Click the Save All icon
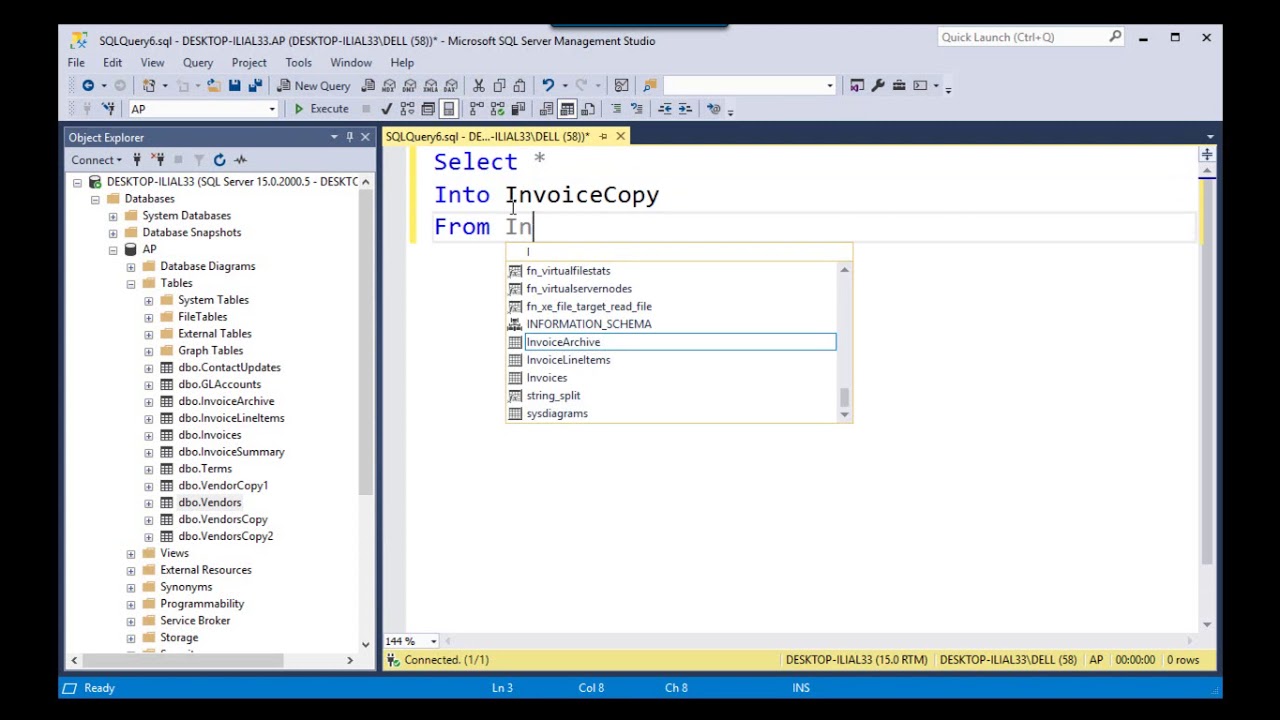The image size is (1280, 720). click(x=254, y=85)
